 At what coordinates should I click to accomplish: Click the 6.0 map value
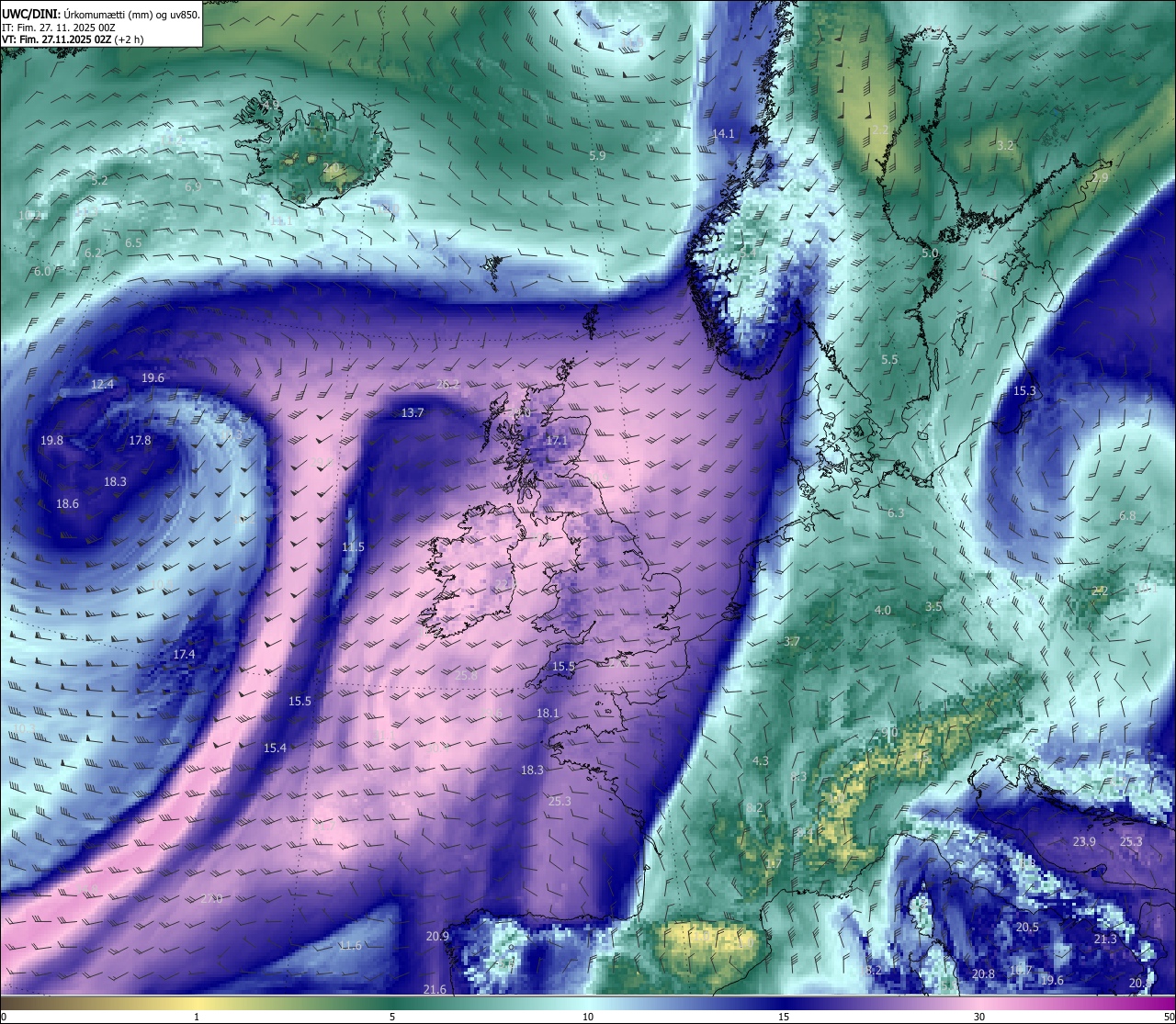(x=42, y=272)
